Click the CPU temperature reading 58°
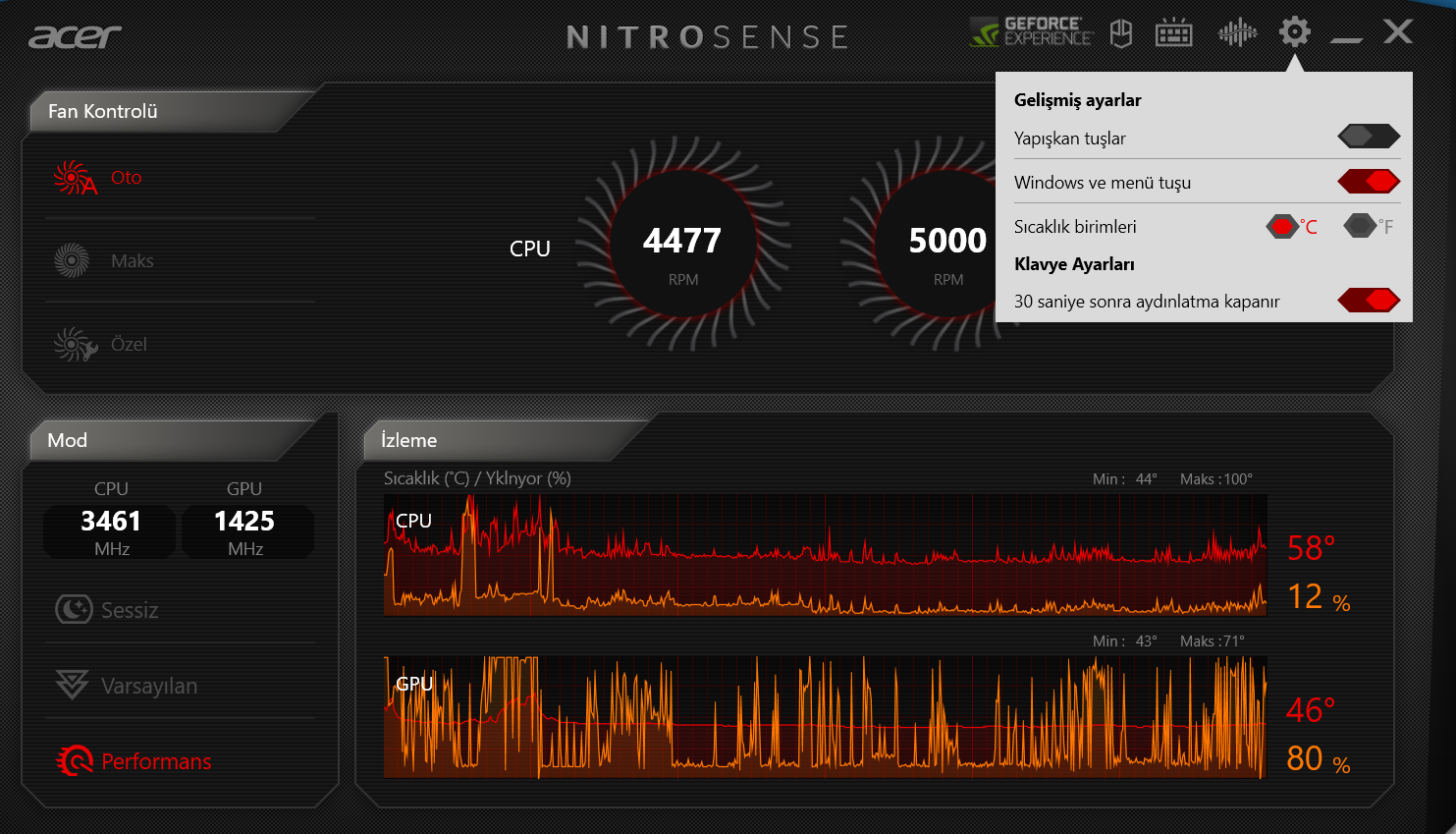The image size is (1456, 834). (x=1312, y=548)
